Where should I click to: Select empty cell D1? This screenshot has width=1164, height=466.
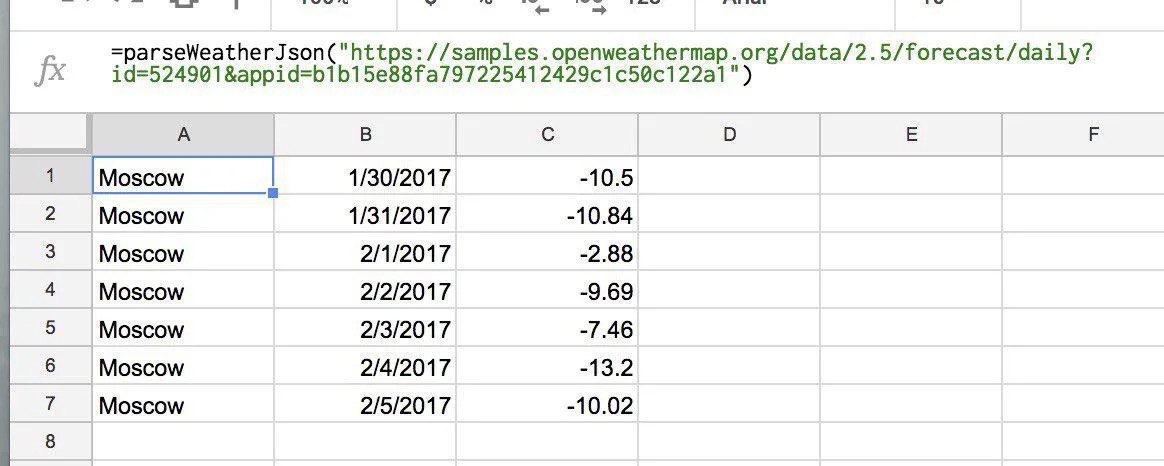(729, 178)
